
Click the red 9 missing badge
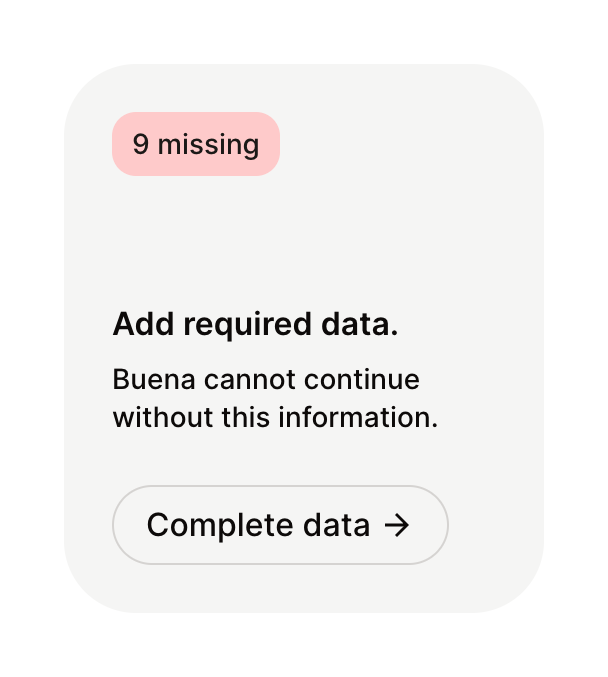point(196,144)
